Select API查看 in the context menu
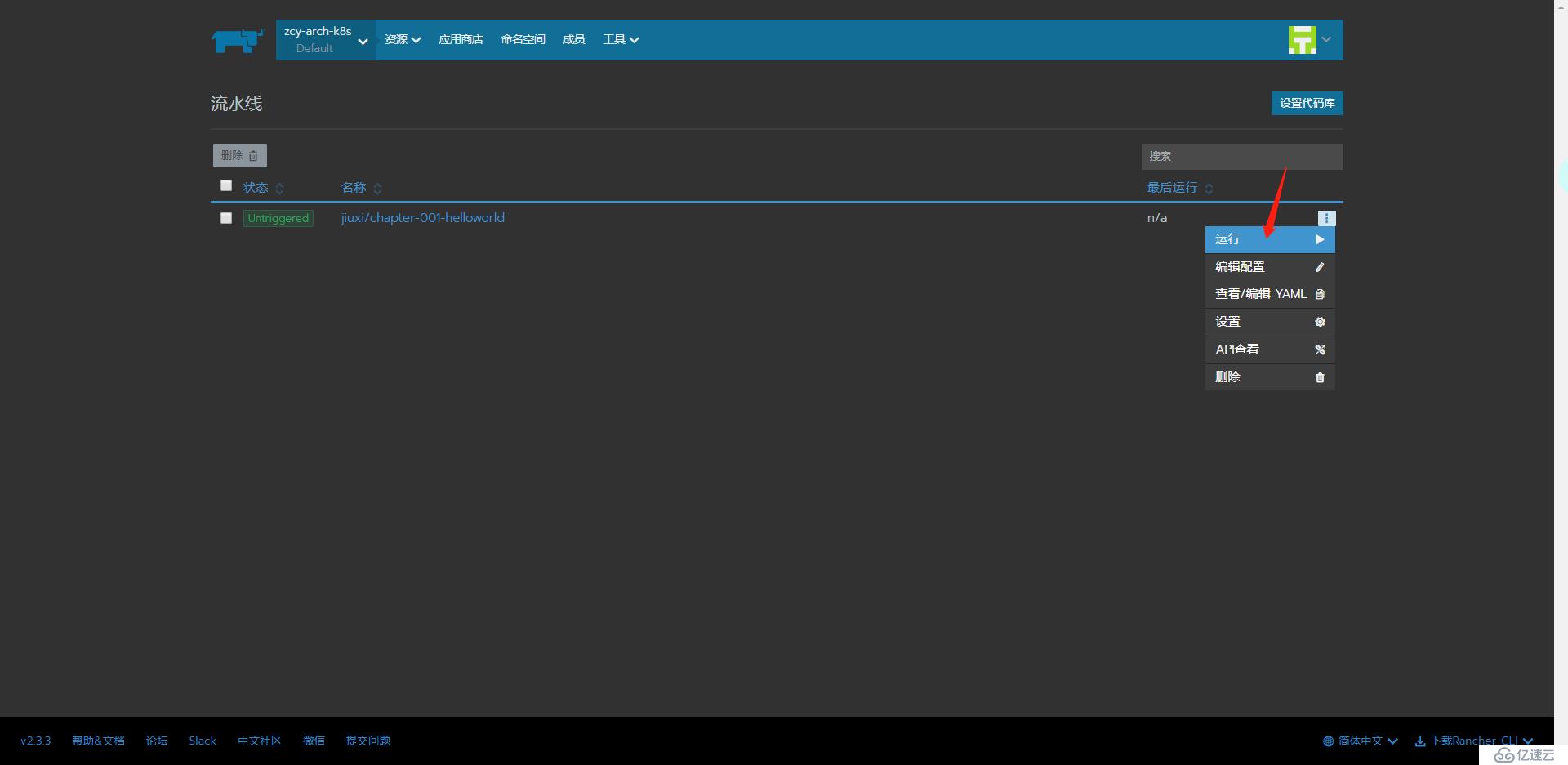 coord(1270,349)
